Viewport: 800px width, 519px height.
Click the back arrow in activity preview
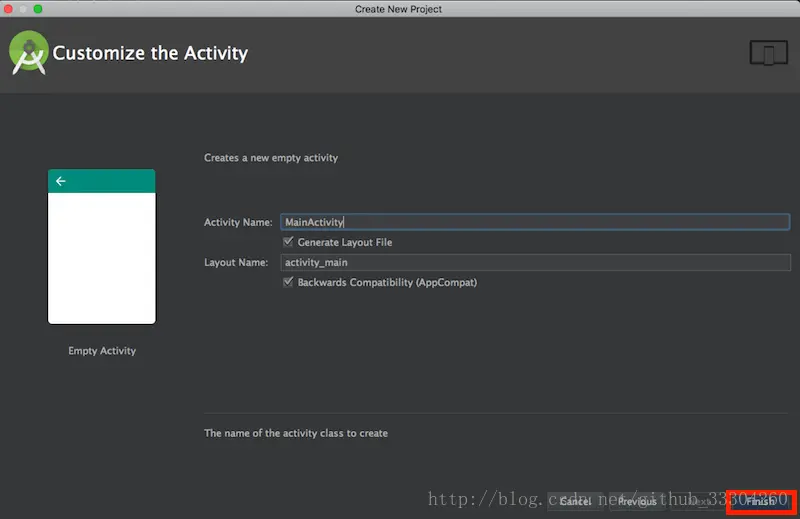[61, 181]
